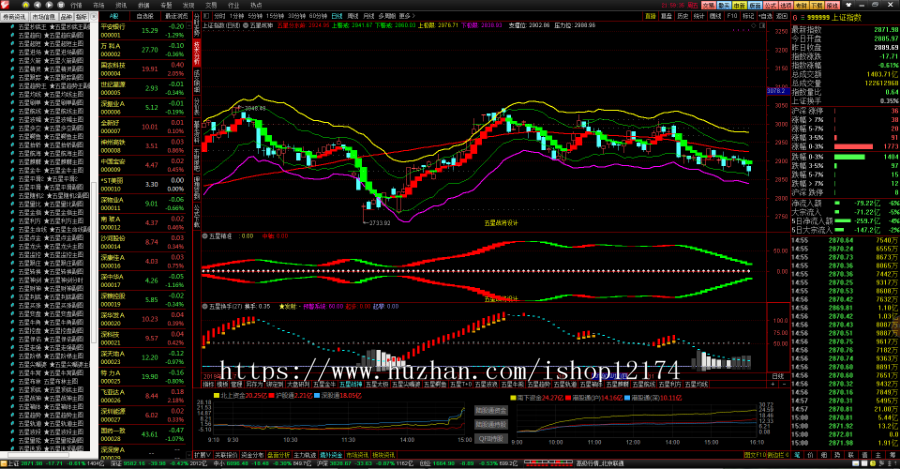This screenshot has height=469, width=900.
Task: Click the minus zoom button under chart
Action: pyautogui.click(x=784, y=384)
